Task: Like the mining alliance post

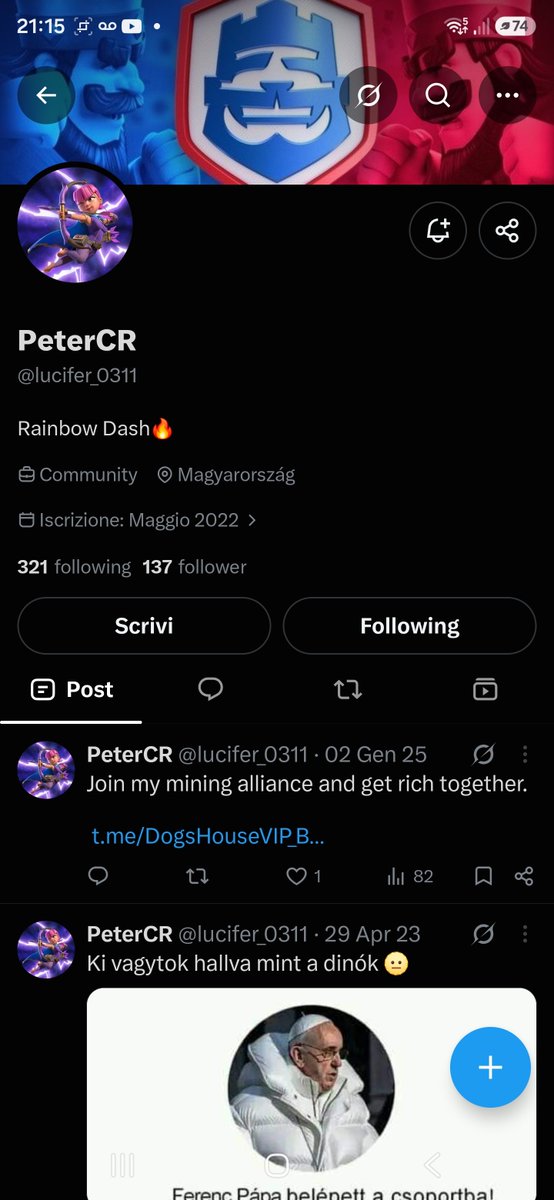Action: 297,876
